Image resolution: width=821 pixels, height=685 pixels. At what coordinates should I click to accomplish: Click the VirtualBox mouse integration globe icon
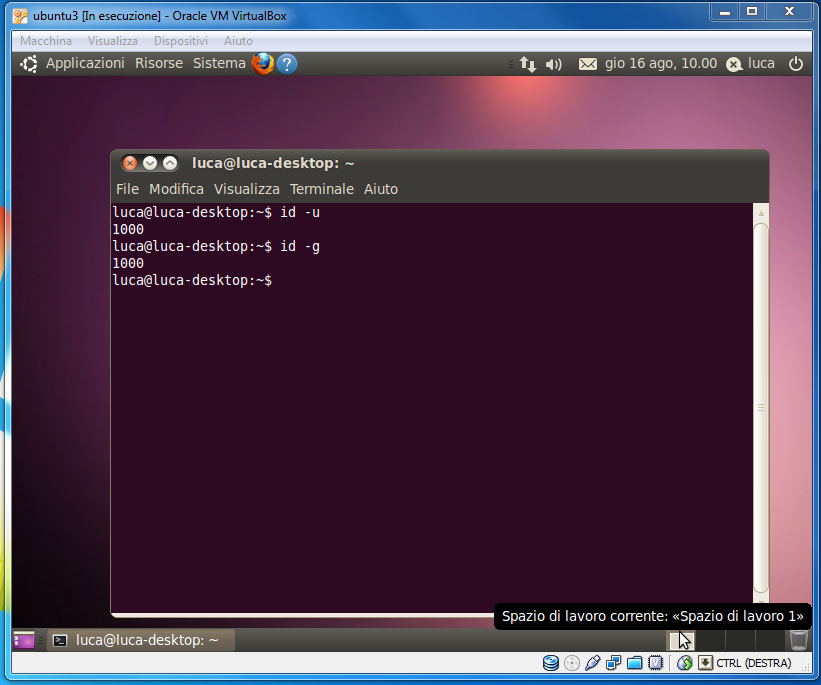pos(684,663)
